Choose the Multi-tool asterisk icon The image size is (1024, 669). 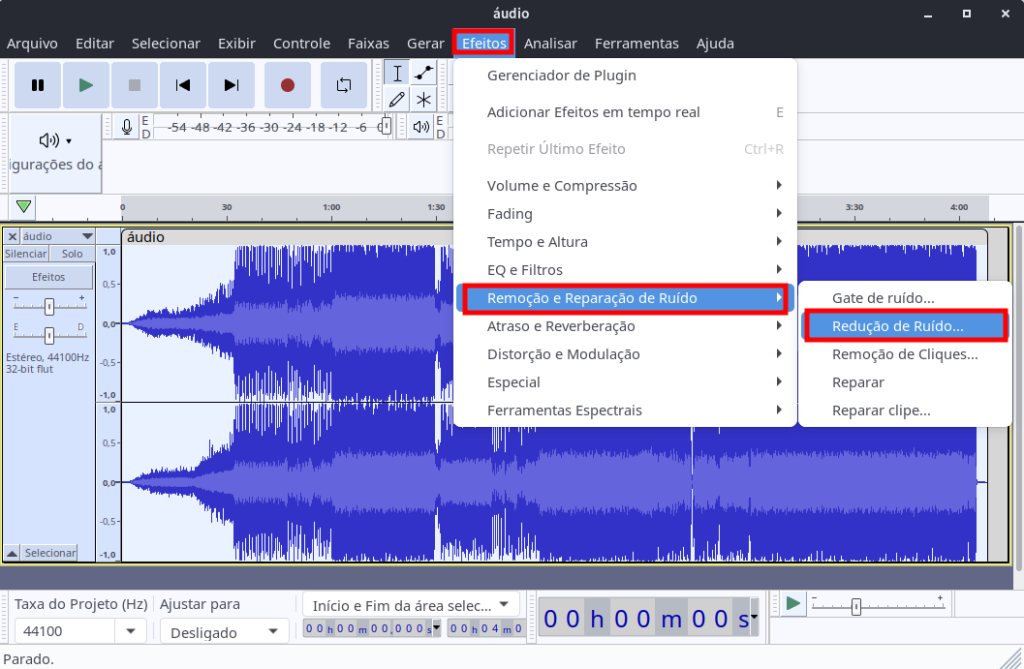424,98
